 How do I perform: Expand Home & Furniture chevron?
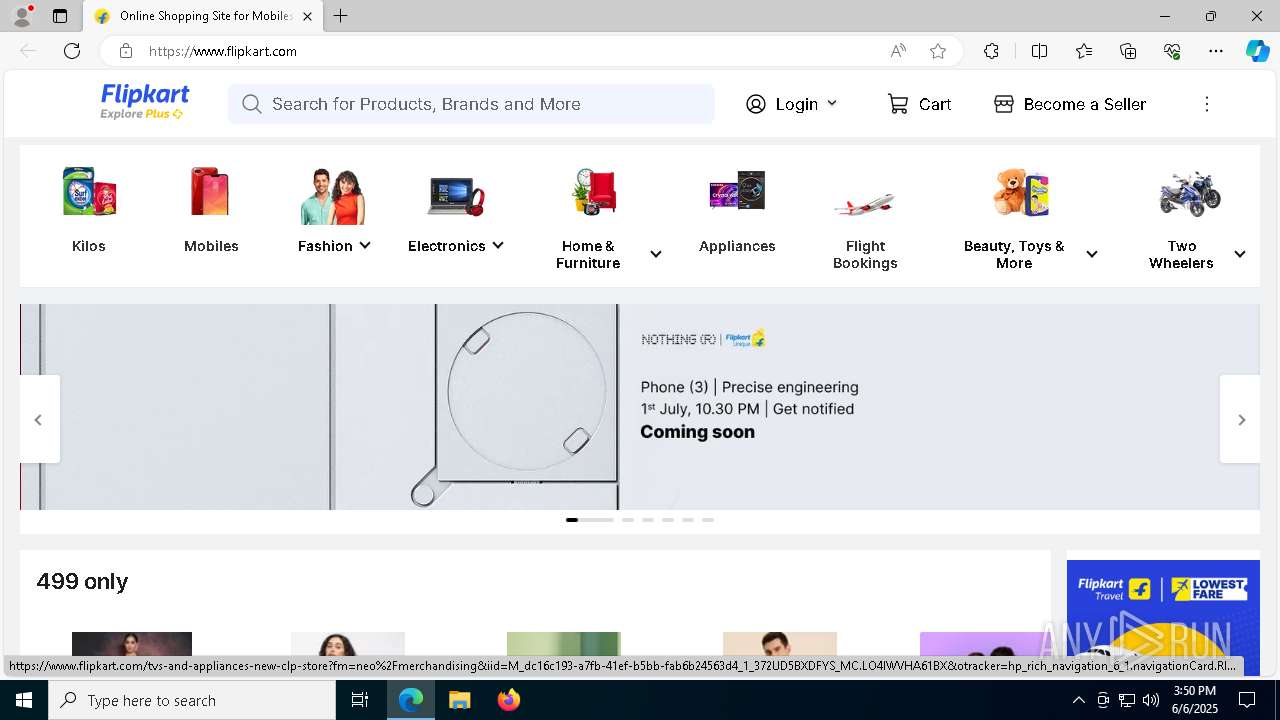click(x=656, y=254)
